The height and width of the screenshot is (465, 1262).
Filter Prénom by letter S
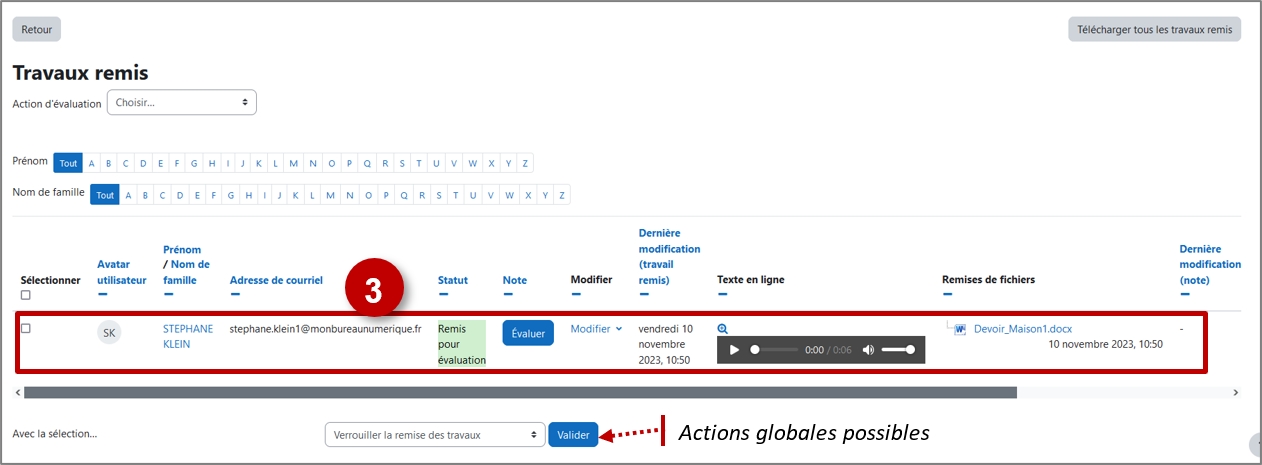coord(402,163)
